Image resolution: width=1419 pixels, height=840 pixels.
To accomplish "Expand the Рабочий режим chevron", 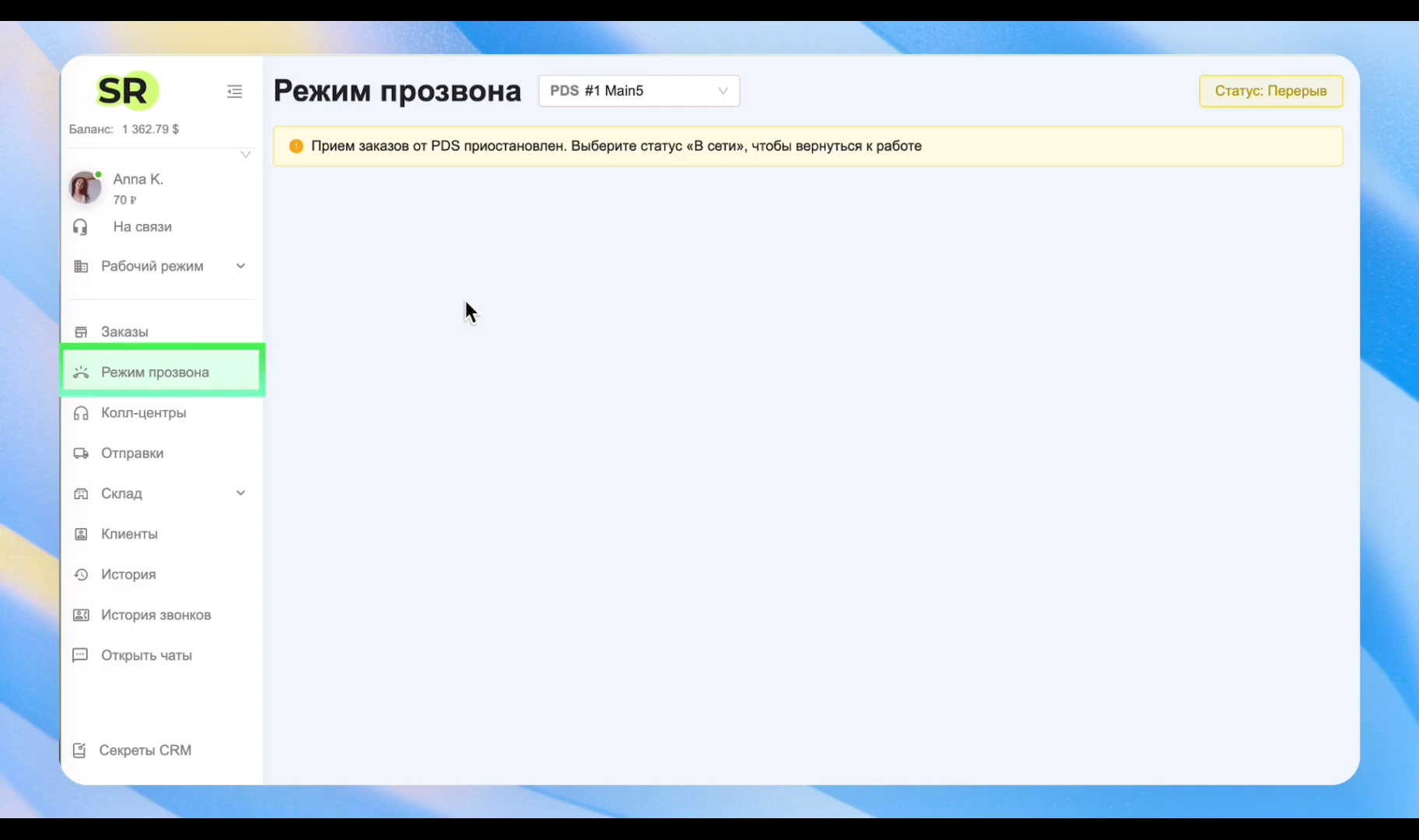I will [240, 266].
